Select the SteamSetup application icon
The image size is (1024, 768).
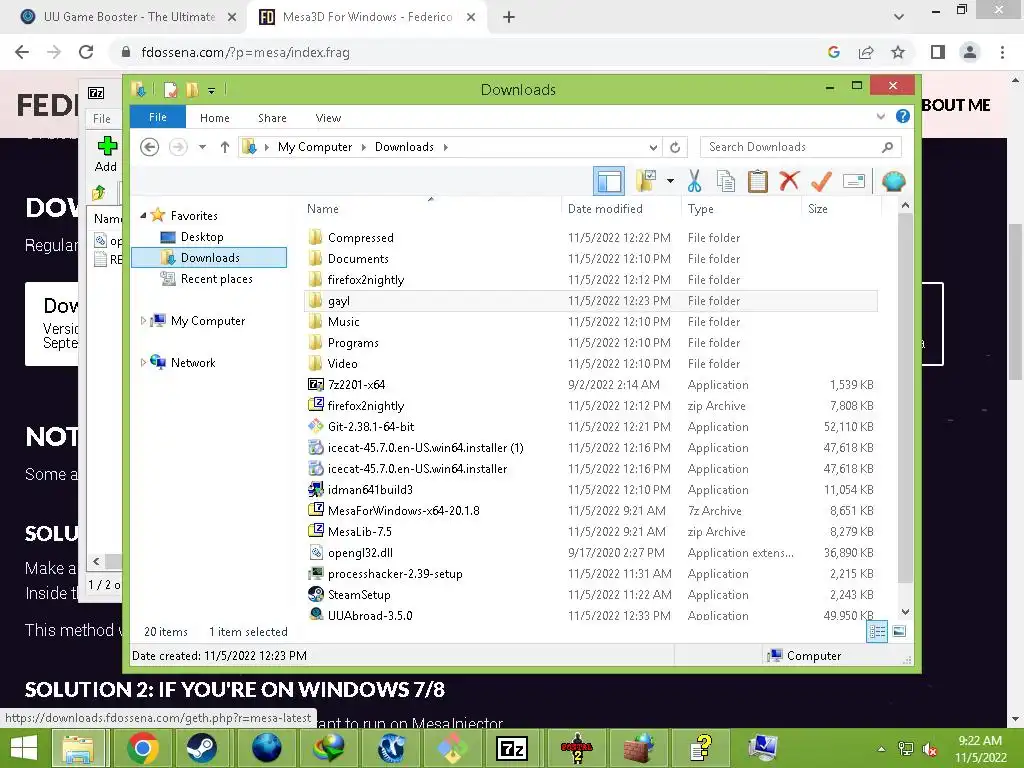316,594
